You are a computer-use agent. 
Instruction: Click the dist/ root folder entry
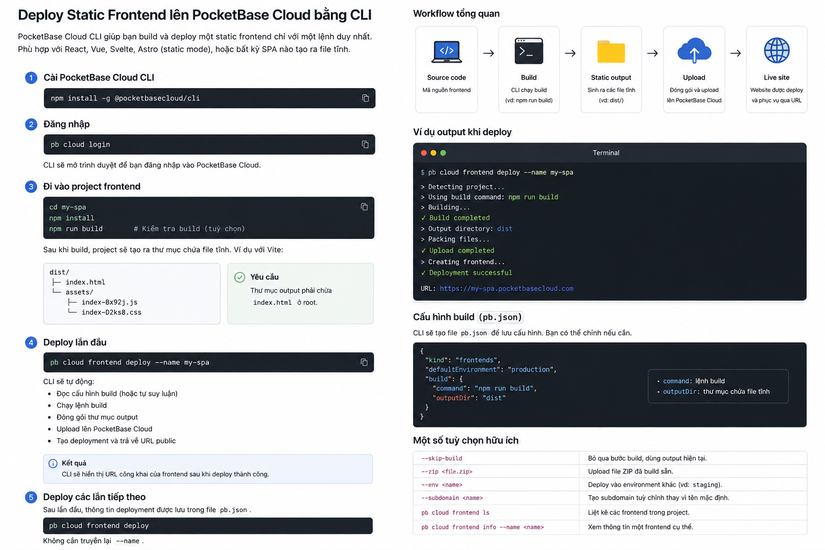click(59, 272)
